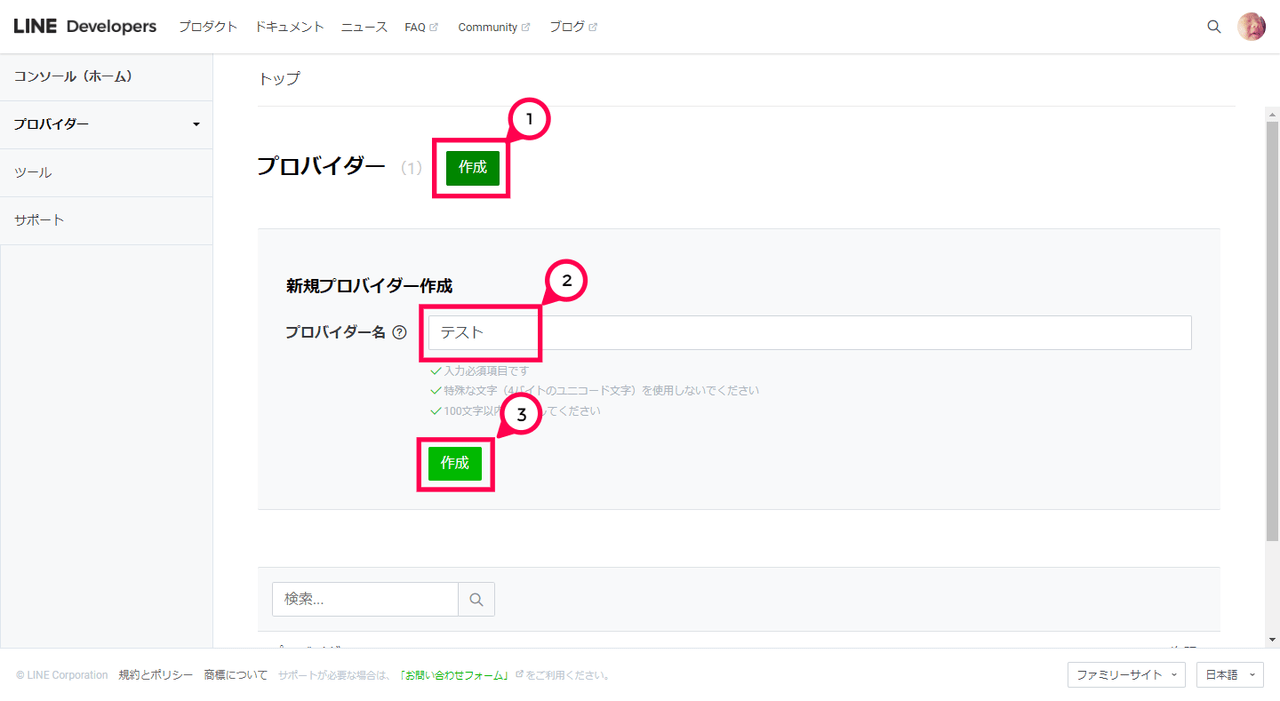Open the 日本語 language dropdown
This screenshot has width=1280, height=701.
(x=1230, y=675)
